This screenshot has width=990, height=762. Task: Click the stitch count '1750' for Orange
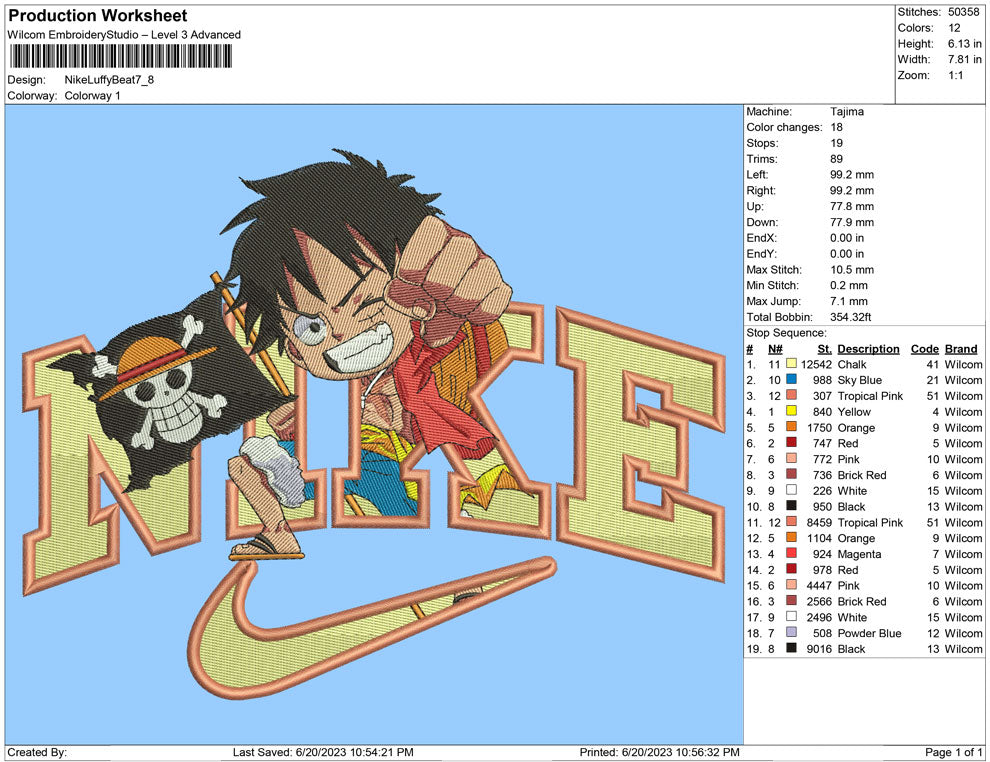819,427
